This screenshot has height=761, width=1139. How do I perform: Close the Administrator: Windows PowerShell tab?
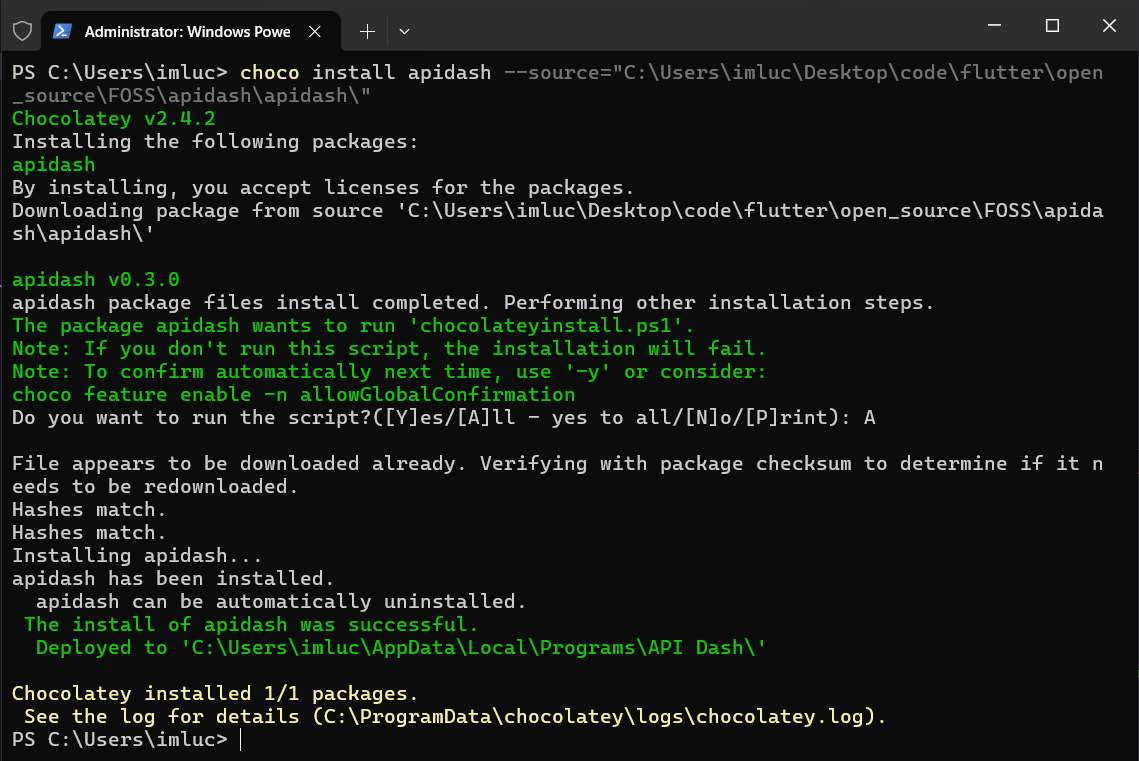(x=315, y=31)
